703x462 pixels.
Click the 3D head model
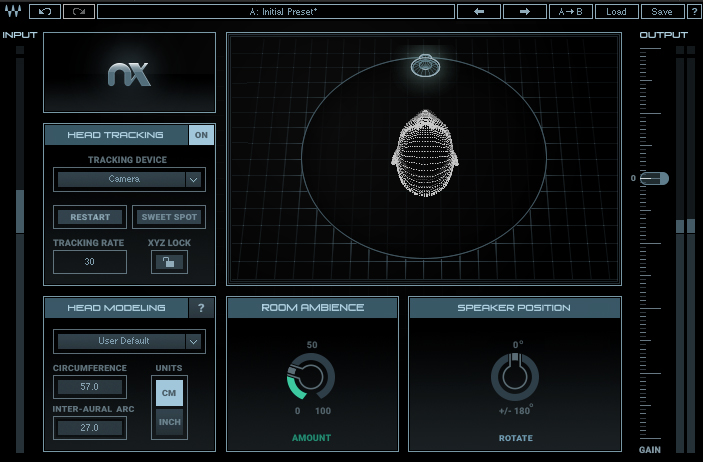(x=425, y=153)
